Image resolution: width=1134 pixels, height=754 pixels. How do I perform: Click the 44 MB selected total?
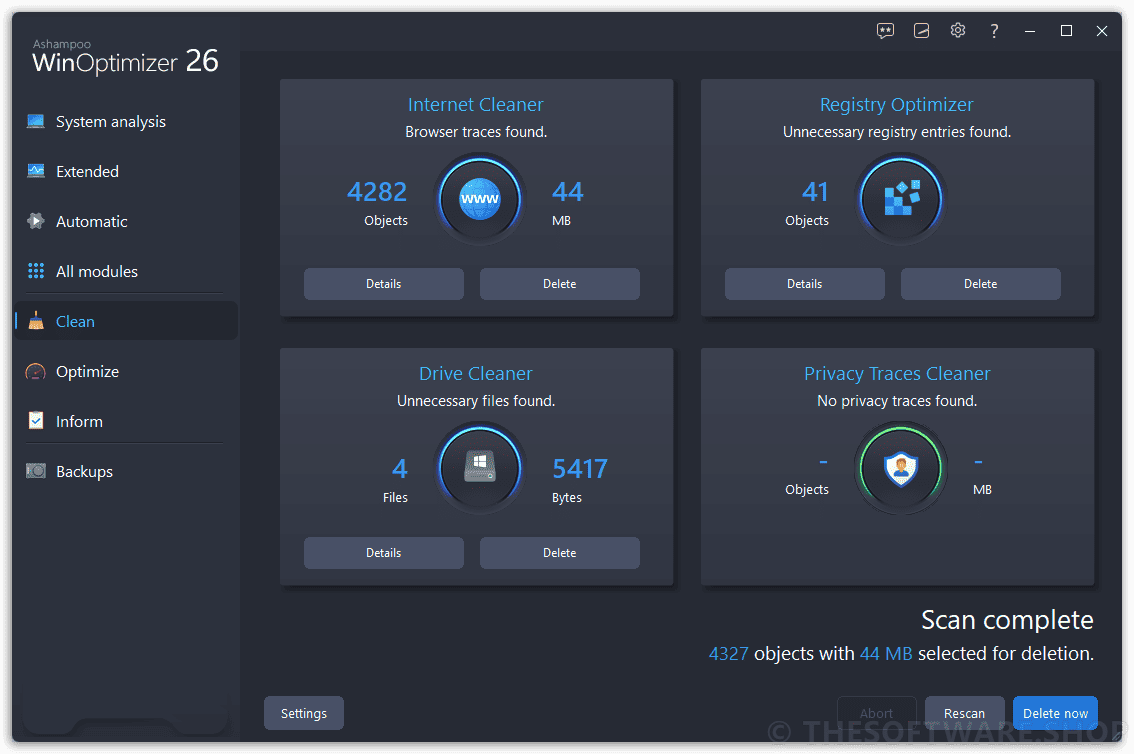886,654
